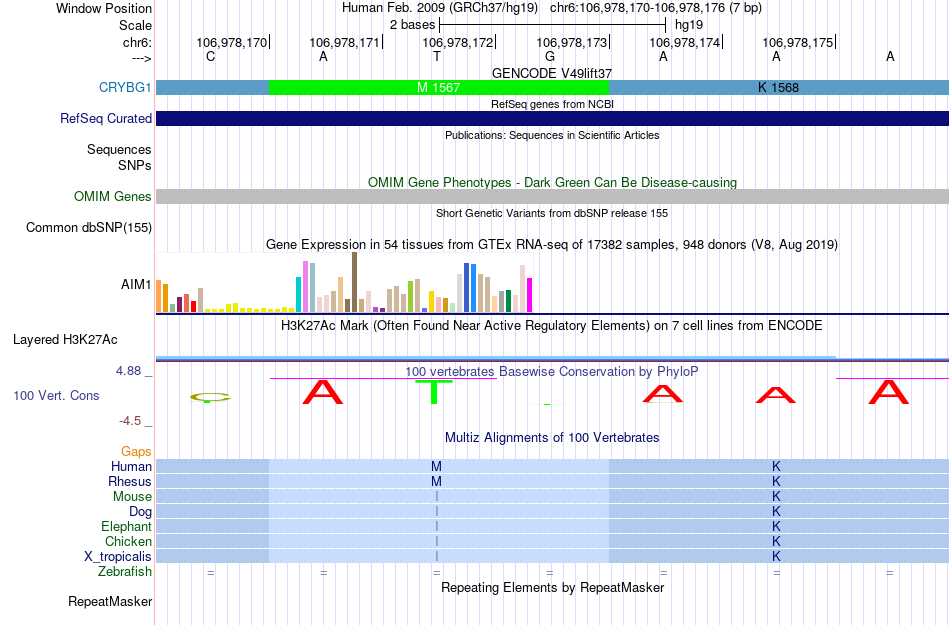Click the K amino acid in Chicken row
Viewport: 950px width, 625px height.
pos(776,541)
